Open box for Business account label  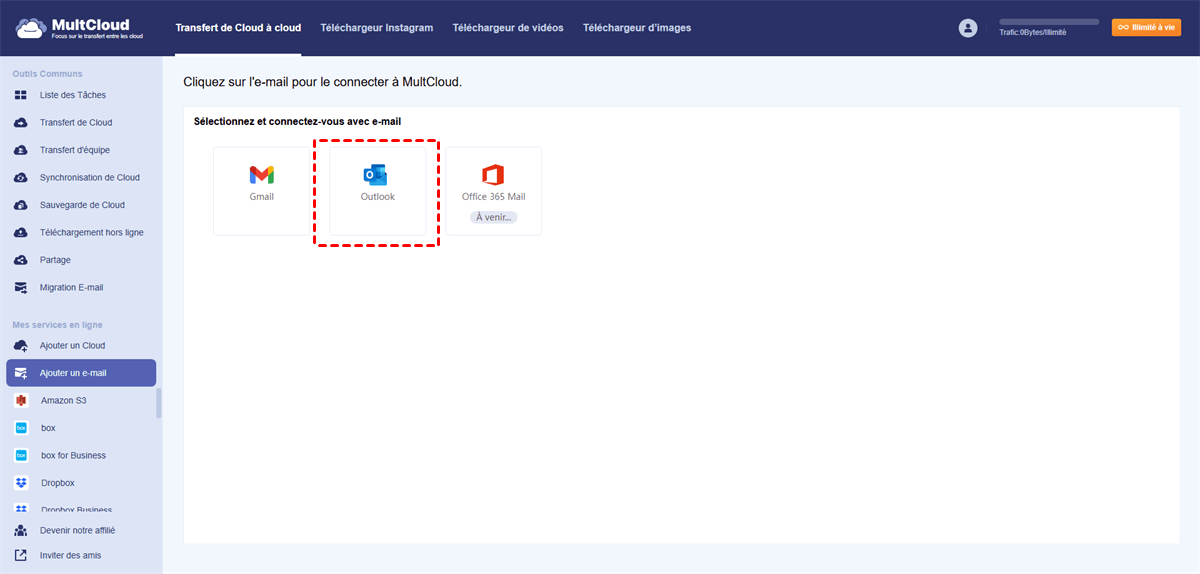click(73, 455)
